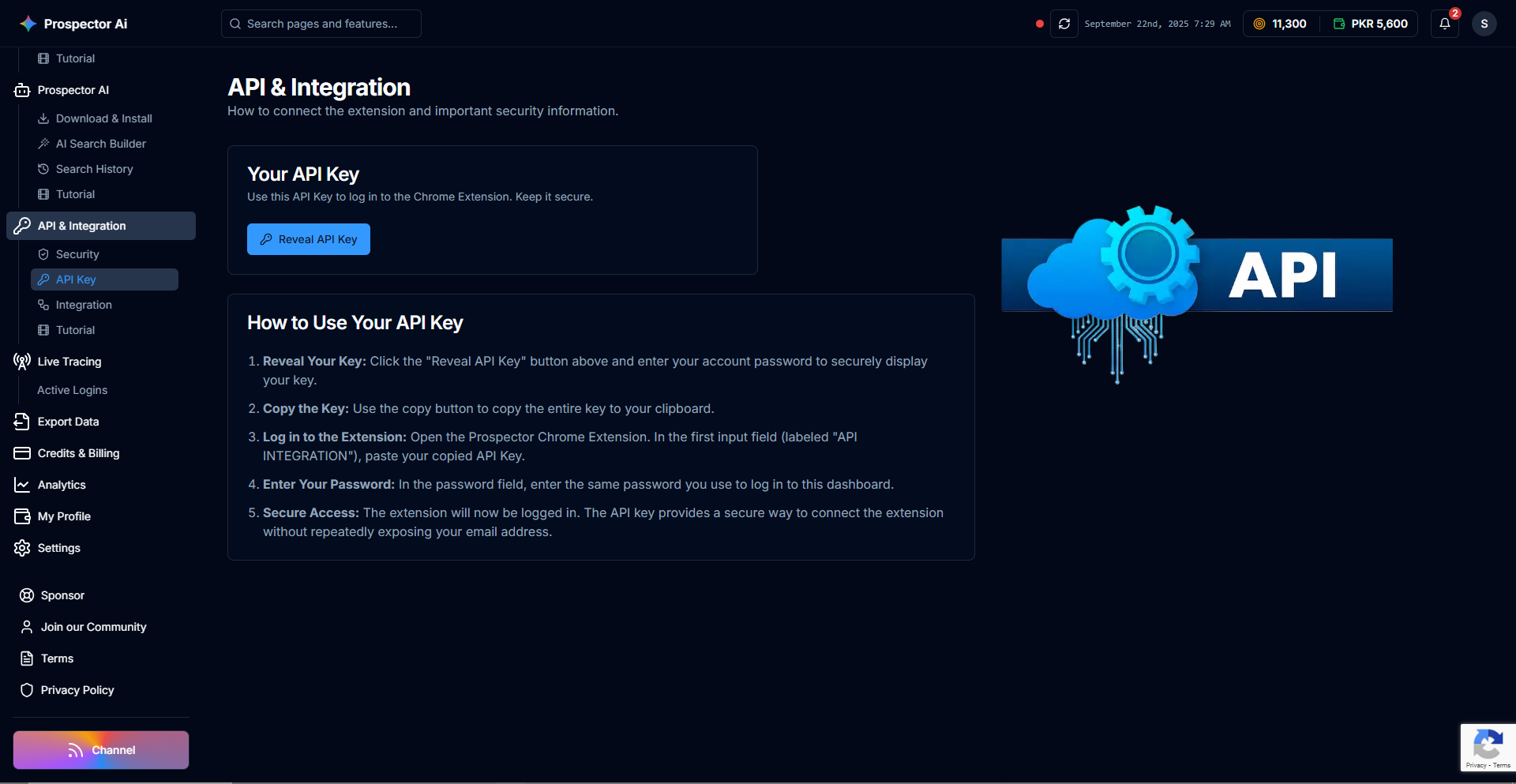Screen dimensions: 1516x784
Task: Click the Channel button
Action: click(101, 750)
